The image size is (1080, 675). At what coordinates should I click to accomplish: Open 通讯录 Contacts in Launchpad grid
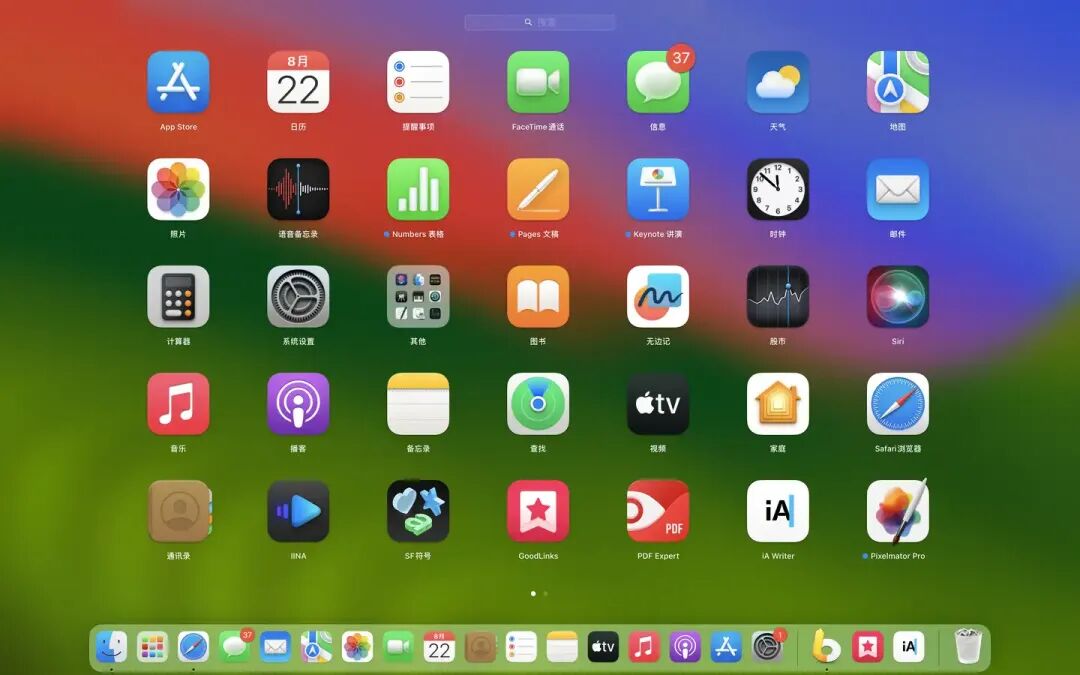click(178, 512)
